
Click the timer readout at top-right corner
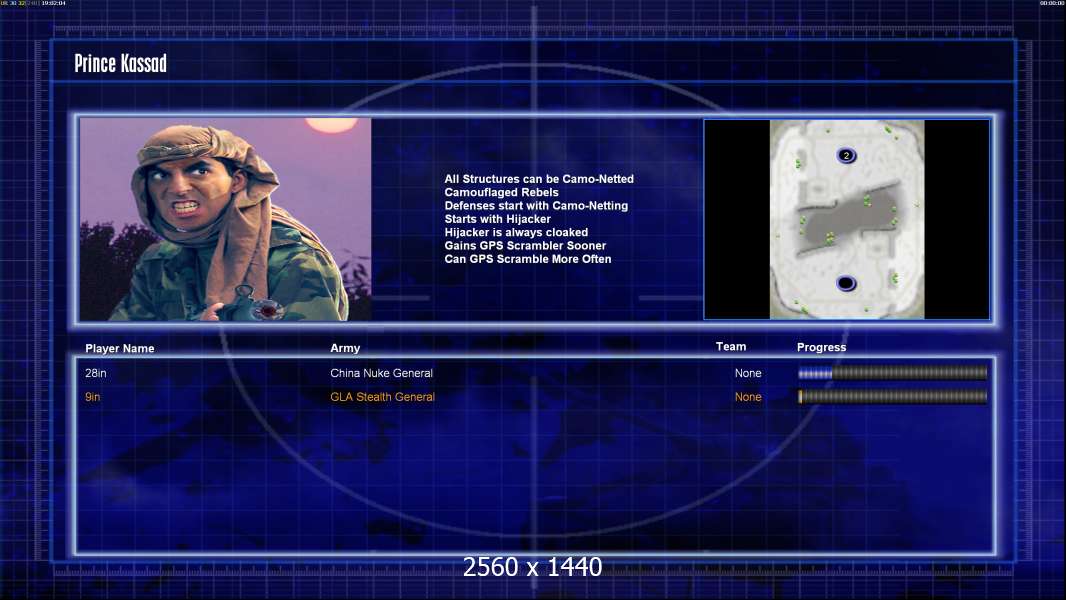tap(1051, 3)
